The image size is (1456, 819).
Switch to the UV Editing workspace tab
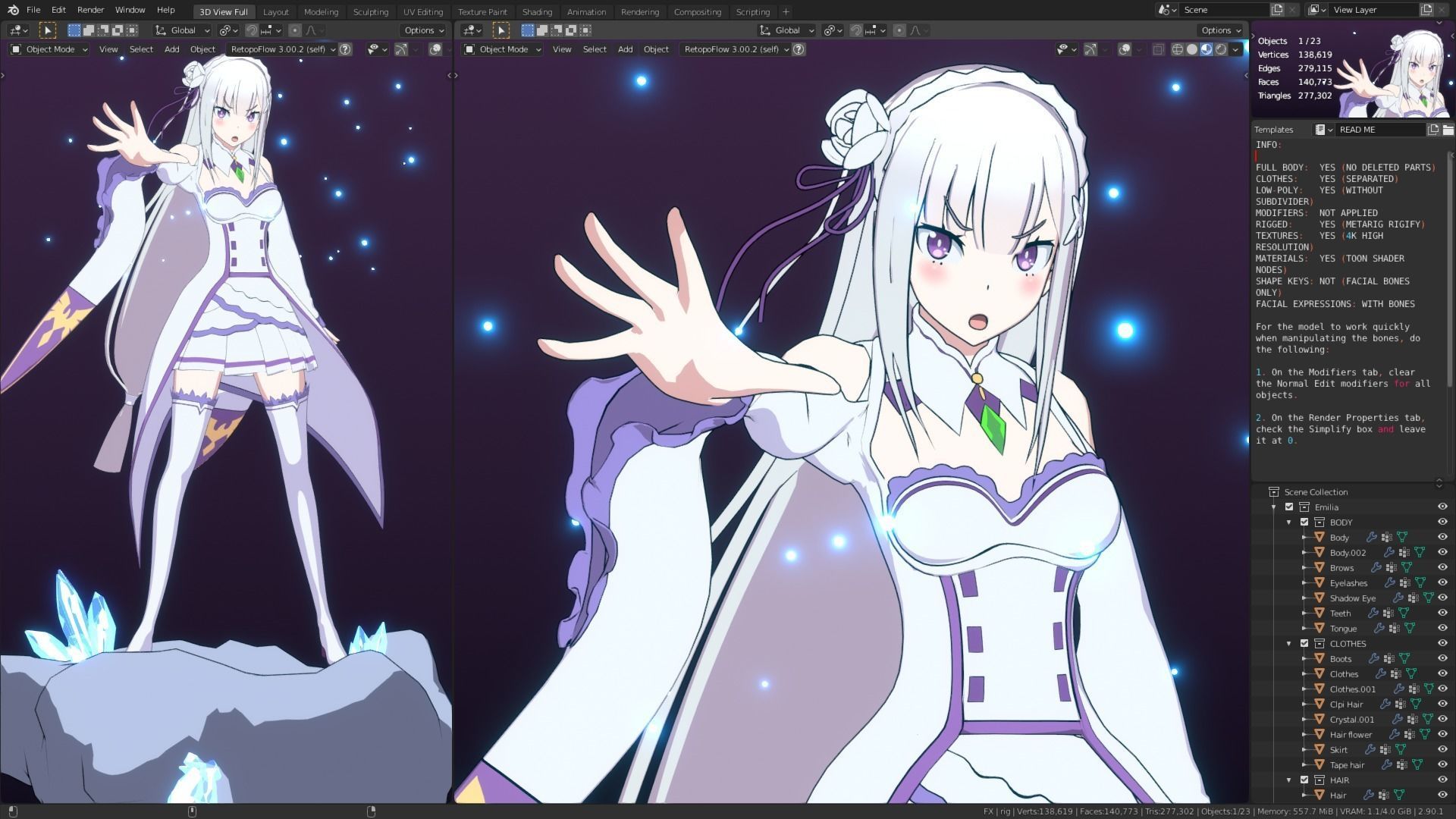(x=422, y=11)
